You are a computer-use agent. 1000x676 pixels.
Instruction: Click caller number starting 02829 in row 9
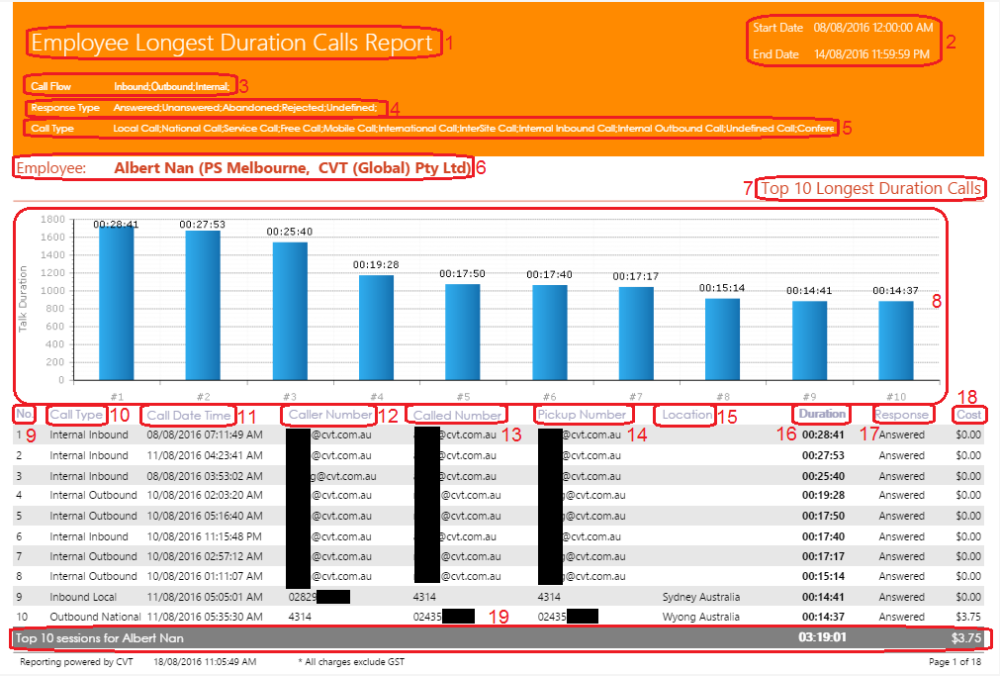pos(319,597)
